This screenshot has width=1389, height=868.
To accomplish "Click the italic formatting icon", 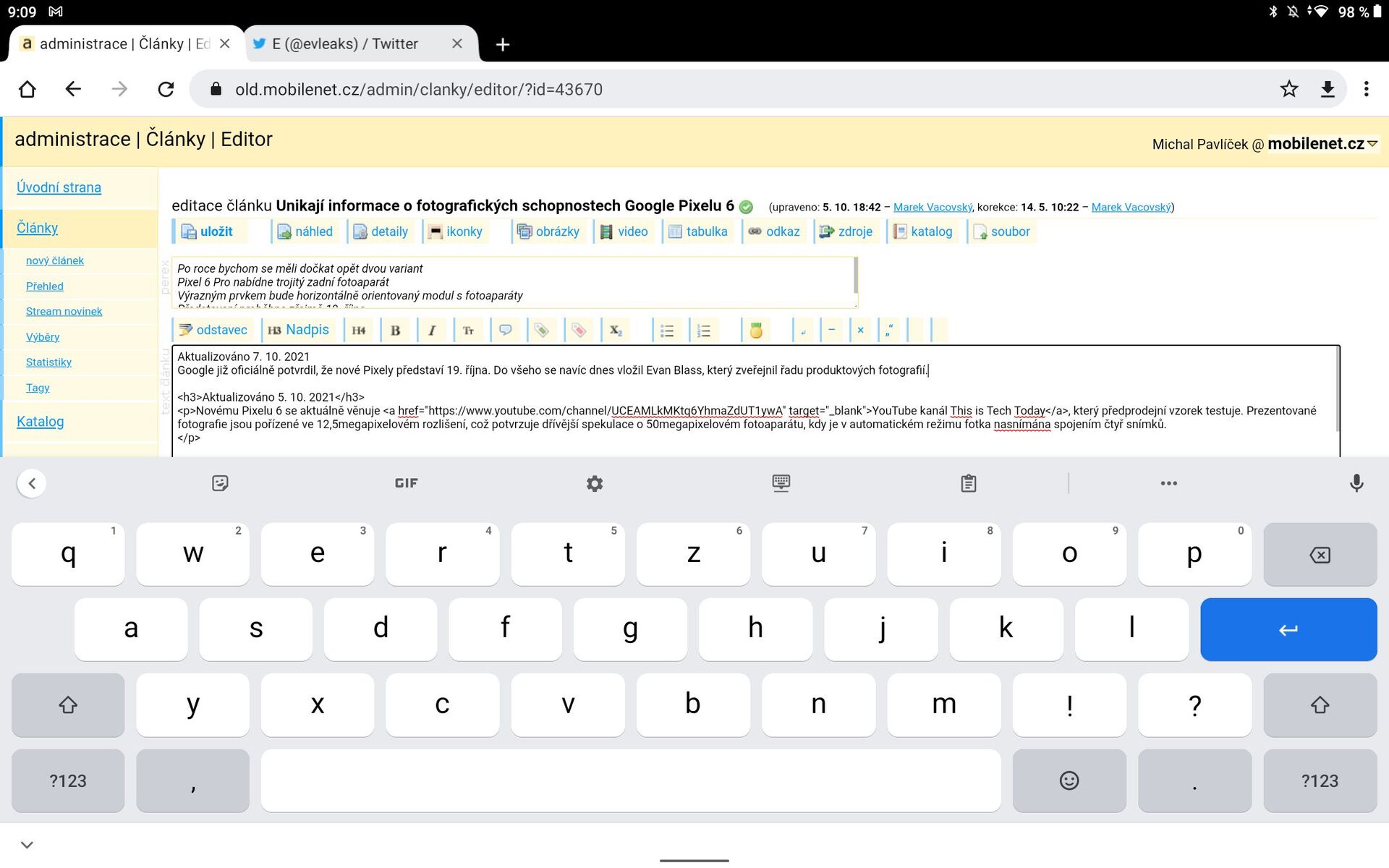I will (x=432, y=331).
